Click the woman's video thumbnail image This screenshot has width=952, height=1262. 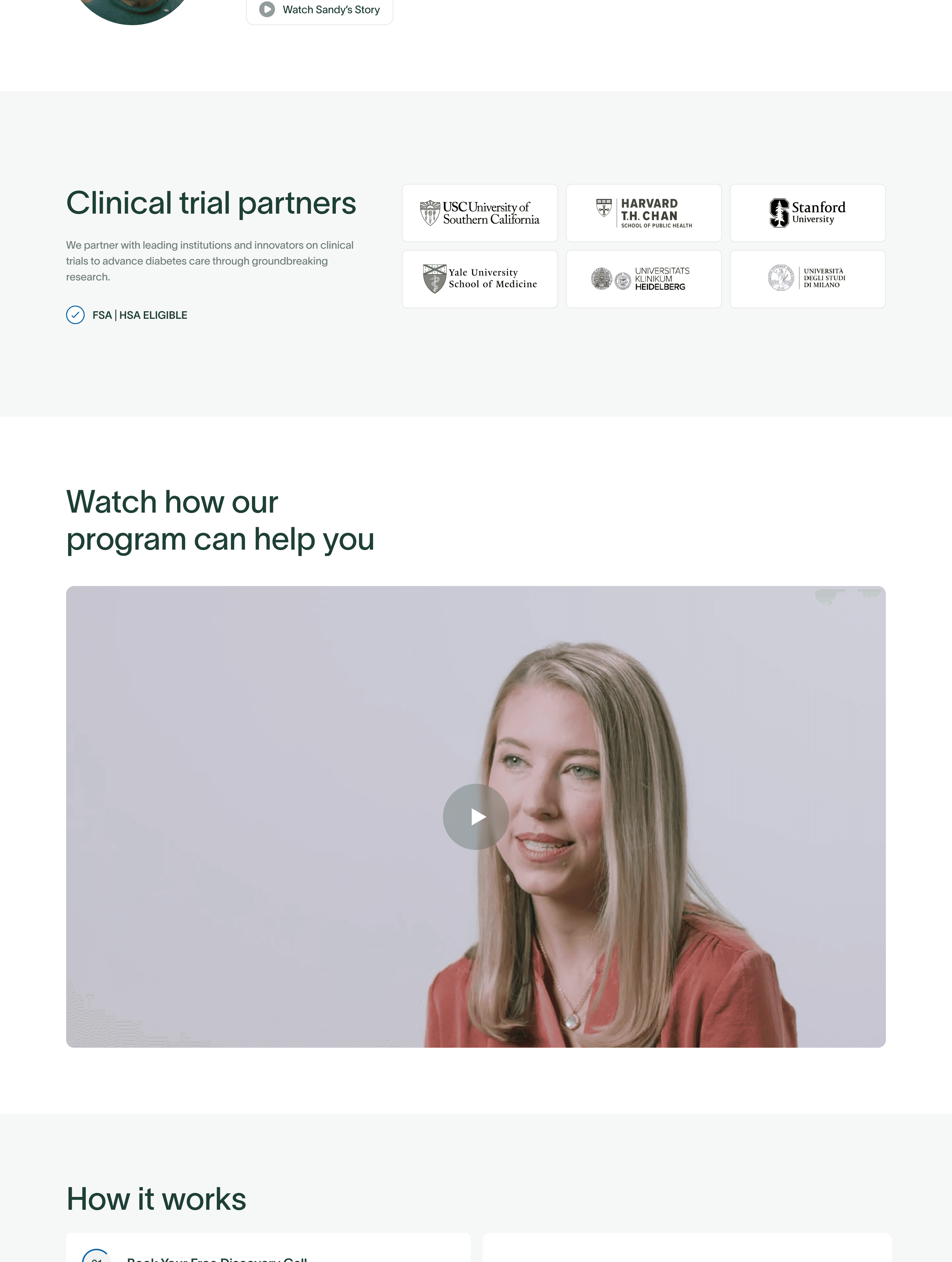coord(476,817)
